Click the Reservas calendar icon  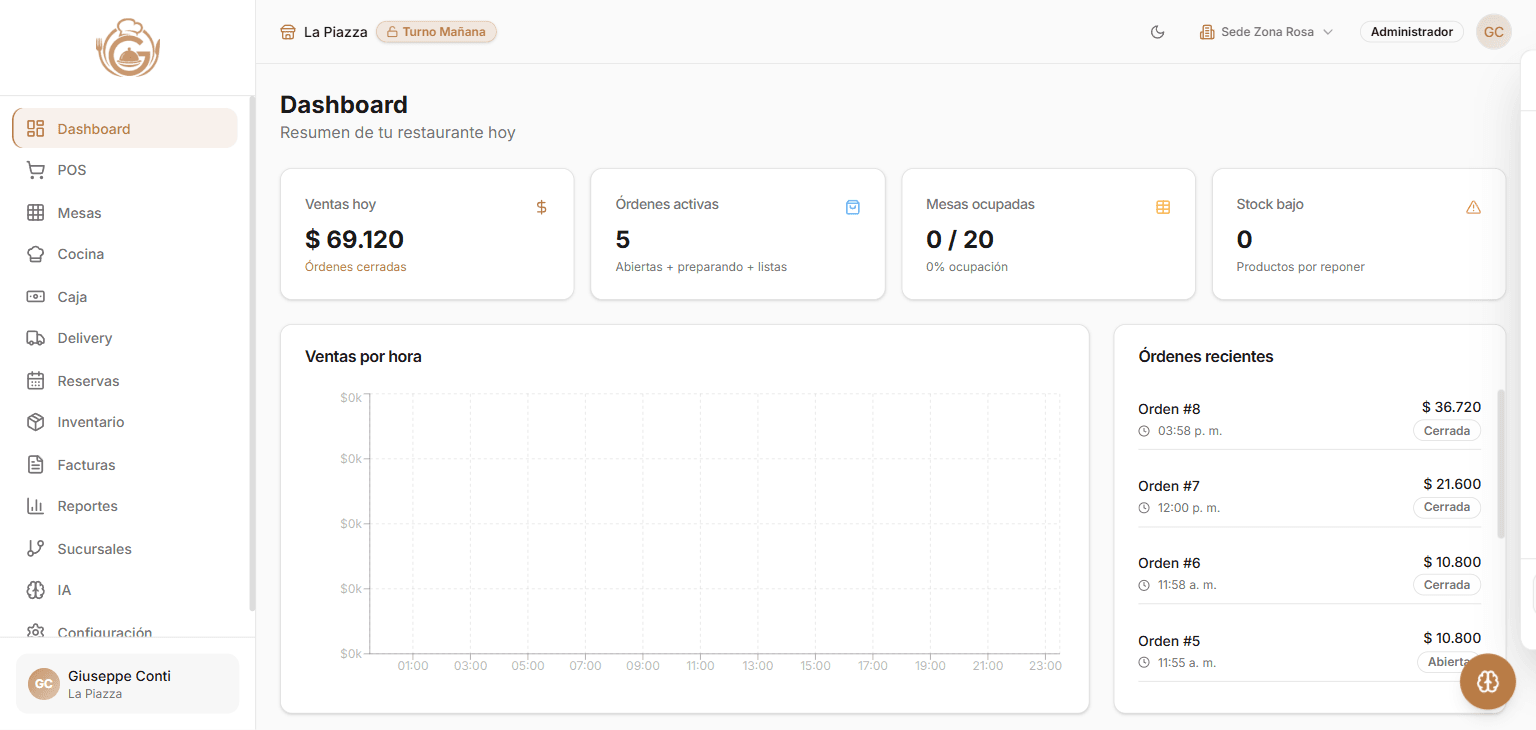coord(36,381)
